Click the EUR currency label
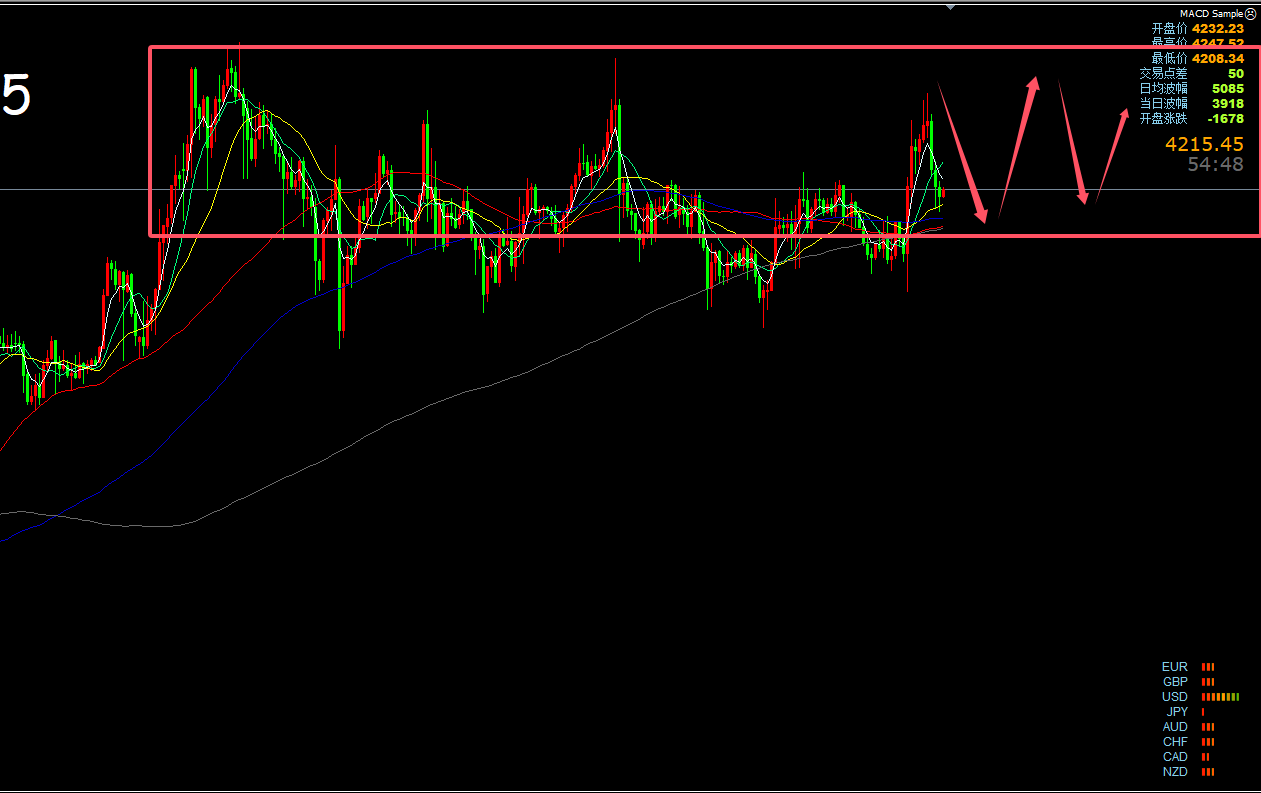This screenshot has width=1261, height=793. tap(1175, 667)
